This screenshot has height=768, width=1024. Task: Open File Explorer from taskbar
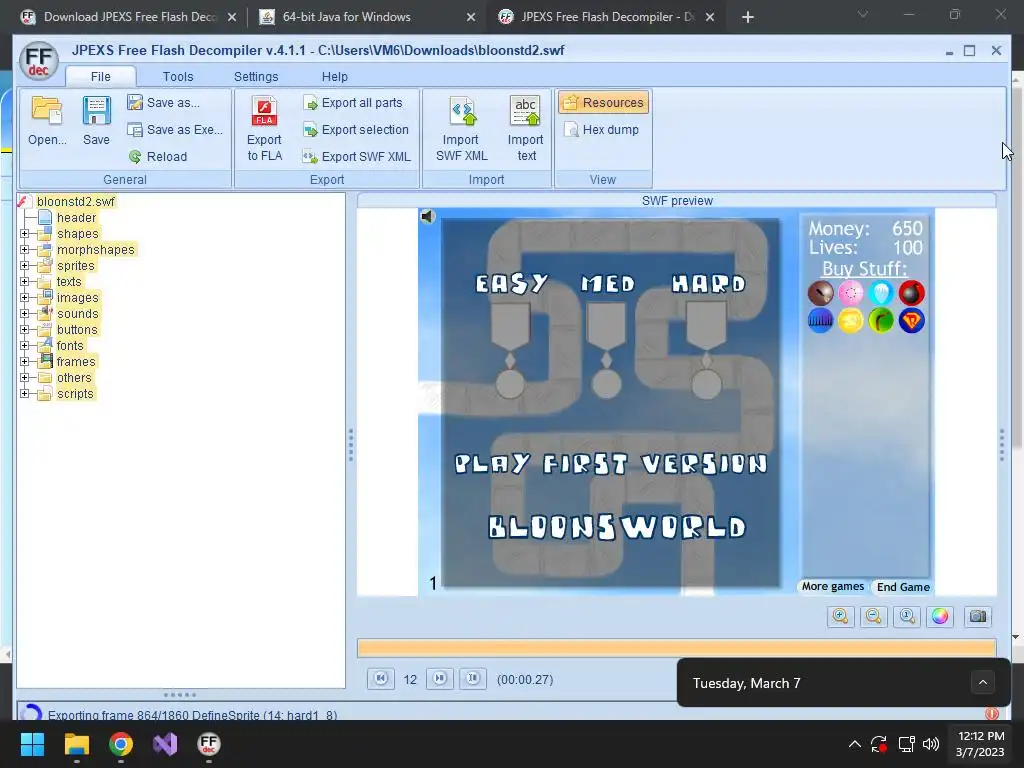[76, 744]
